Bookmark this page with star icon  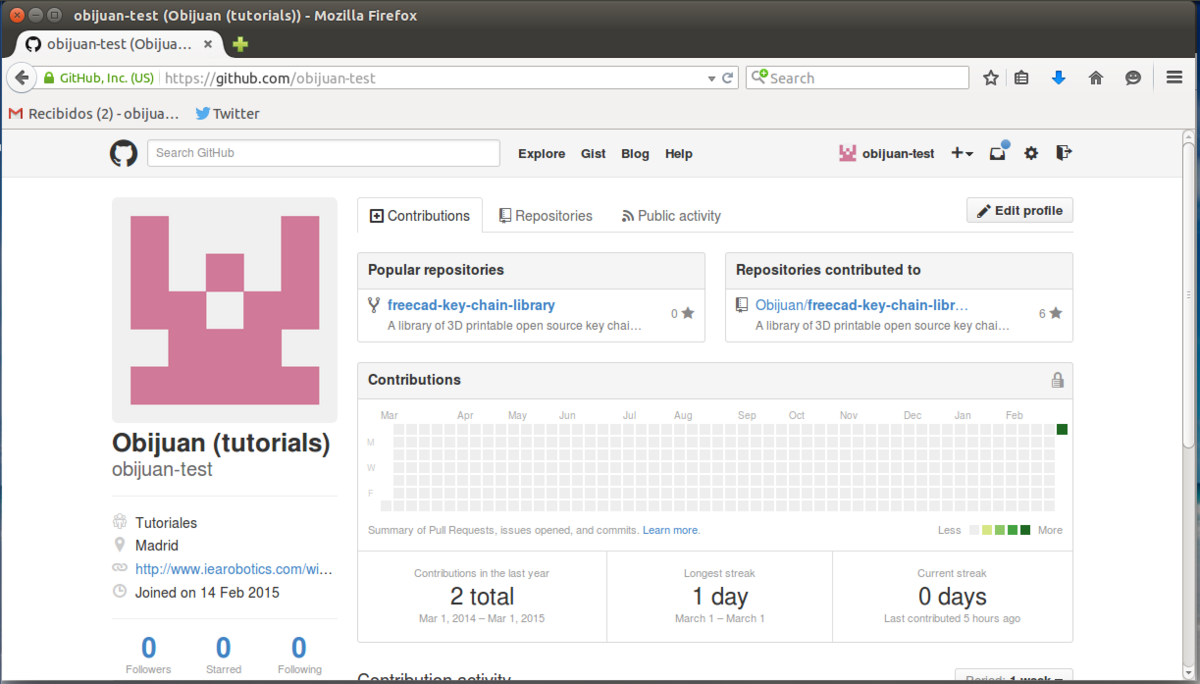pyautogui.click(x=991, y=78)
